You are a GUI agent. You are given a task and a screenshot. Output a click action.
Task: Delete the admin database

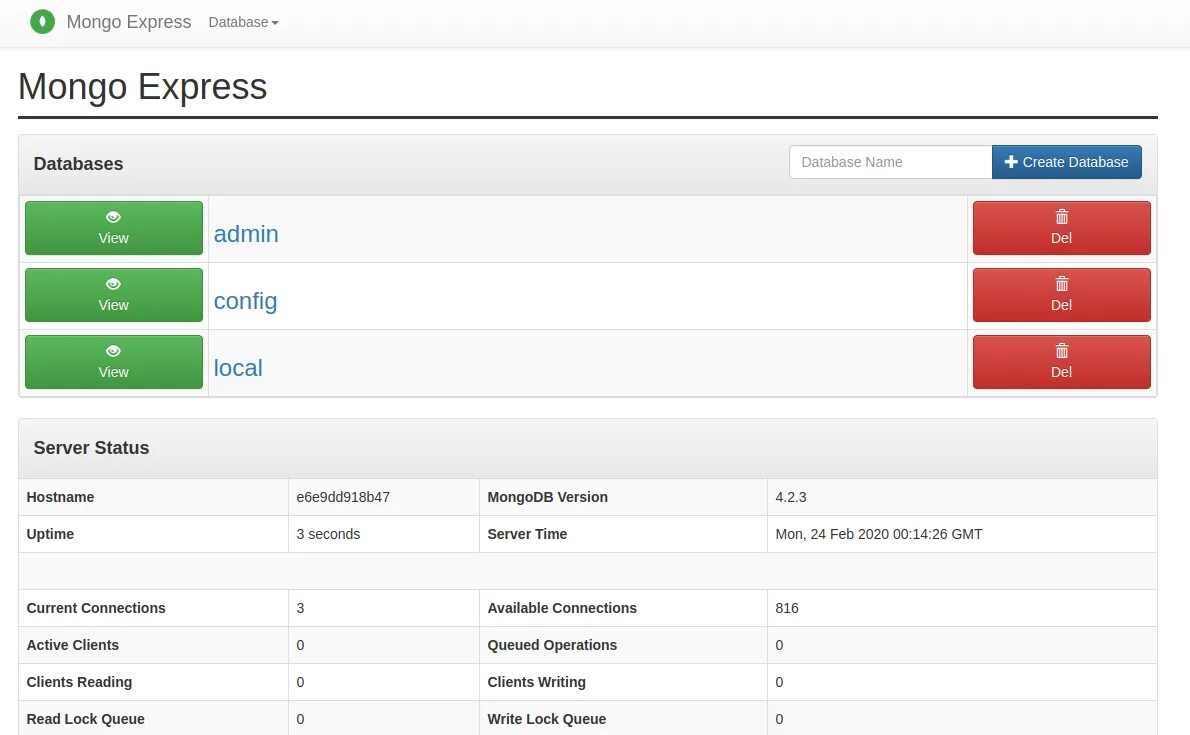pyautogui.click(x=1062, y=228)
